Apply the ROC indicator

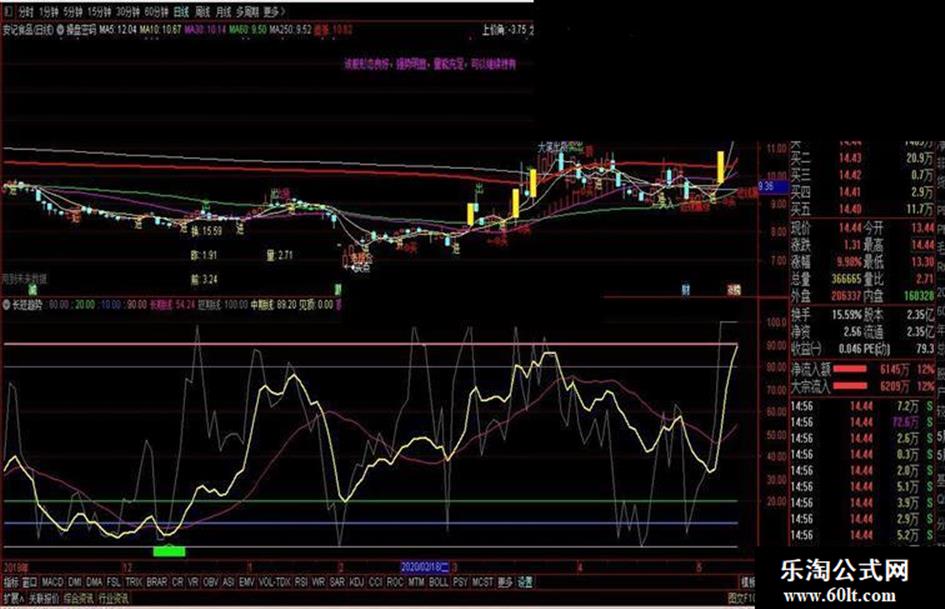(395, 582)
